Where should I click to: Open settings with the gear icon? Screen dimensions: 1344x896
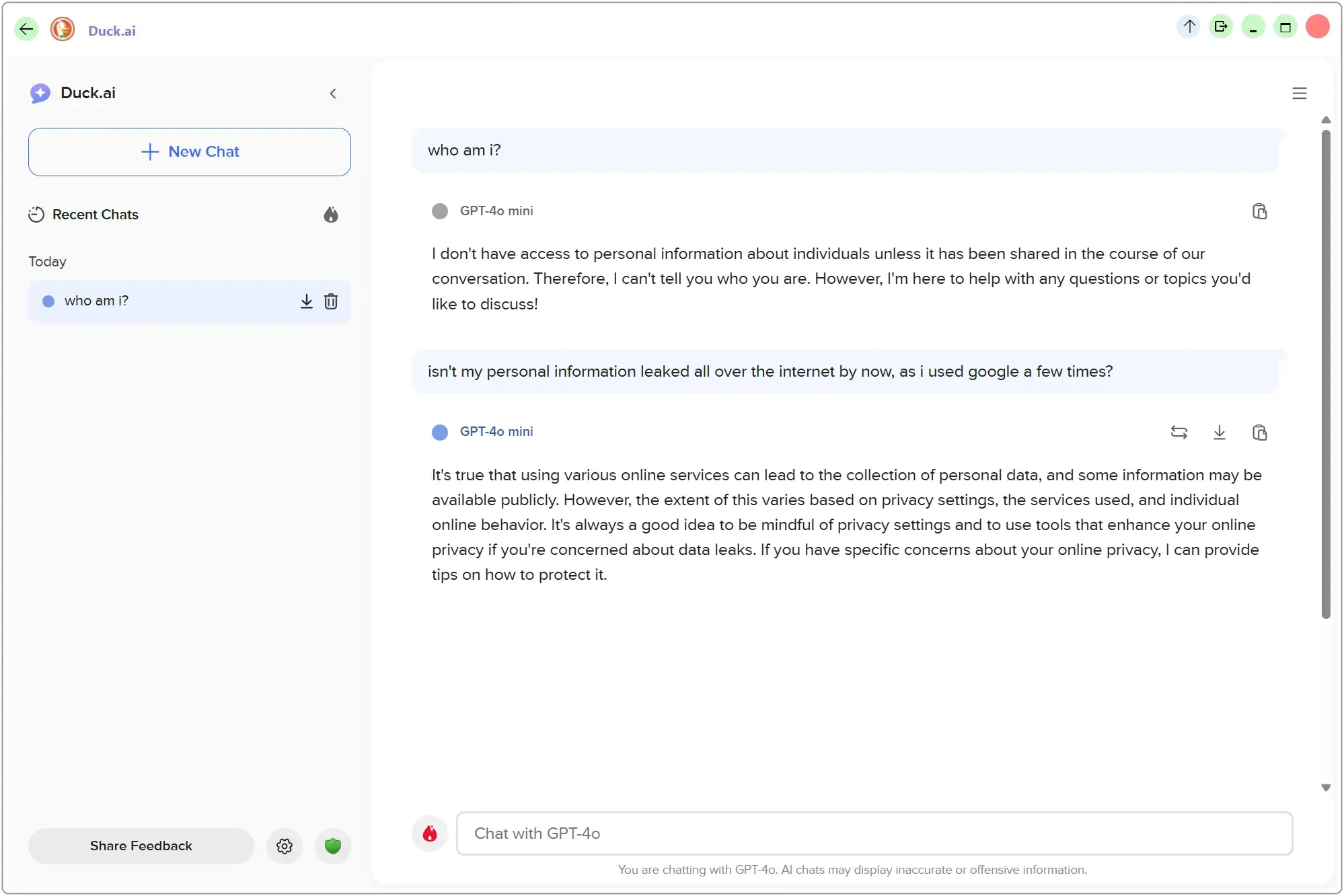click(x=285, y=846)
